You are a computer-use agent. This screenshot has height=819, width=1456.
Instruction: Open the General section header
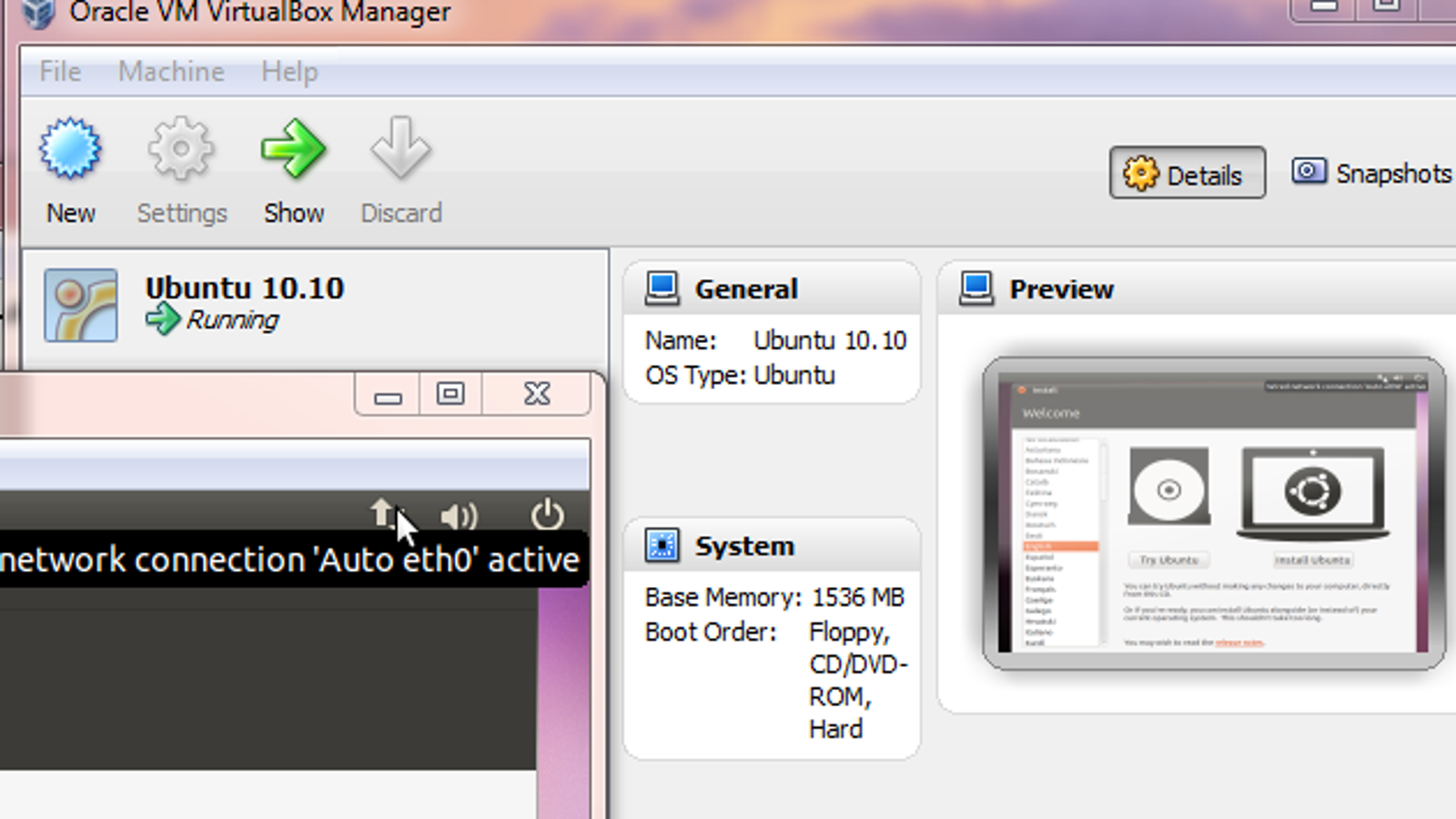772,288
